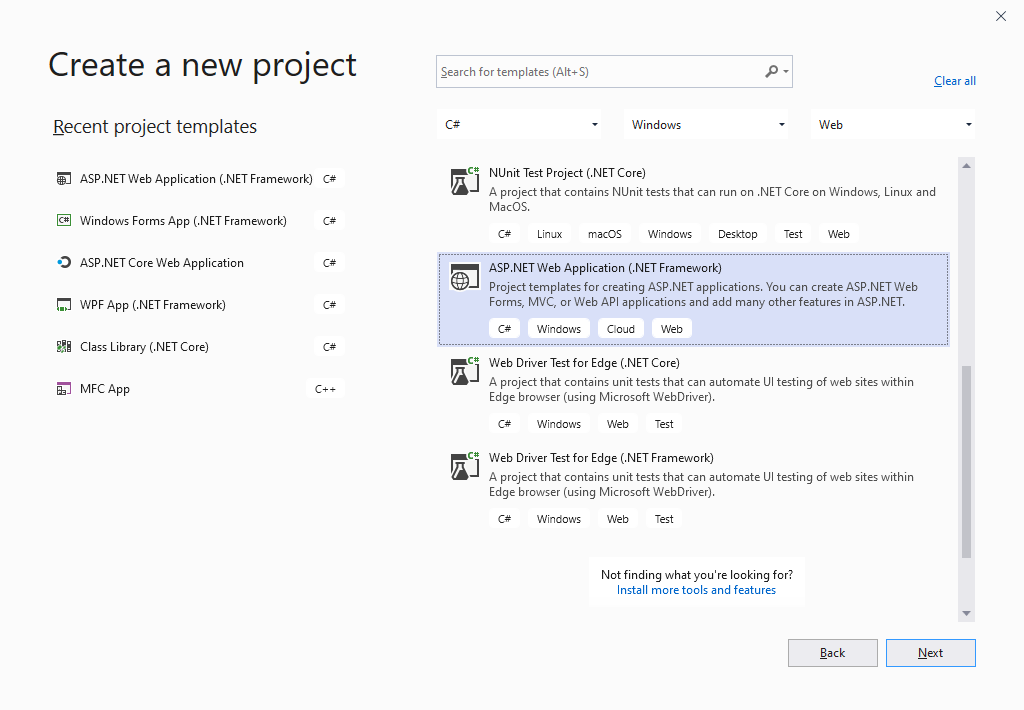Click the ASP.NET Web Application globe icon
The width and height of the screenshot is (1024, 710).
(464, 277)
